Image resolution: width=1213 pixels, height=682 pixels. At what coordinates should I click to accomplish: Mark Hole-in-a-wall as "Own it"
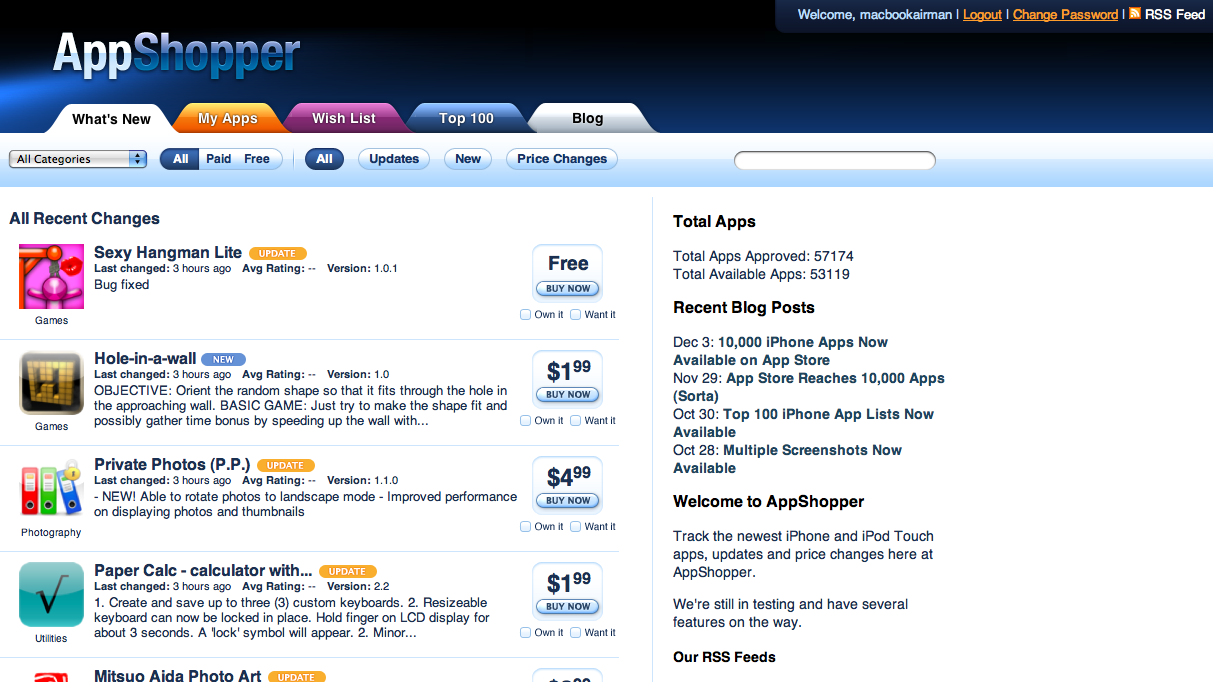526,421
